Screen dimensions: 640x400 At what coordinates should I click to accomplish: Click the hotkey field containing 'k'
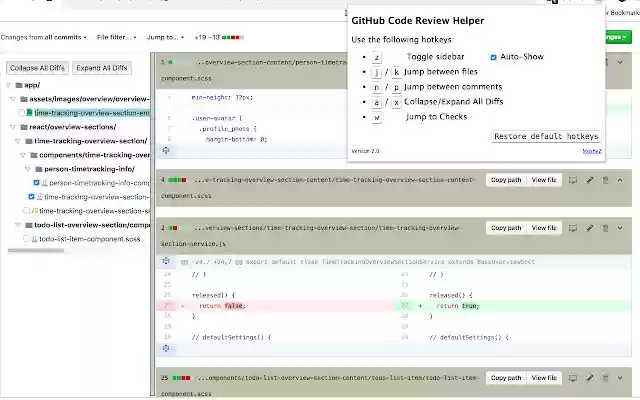click(x=396, y=72)
